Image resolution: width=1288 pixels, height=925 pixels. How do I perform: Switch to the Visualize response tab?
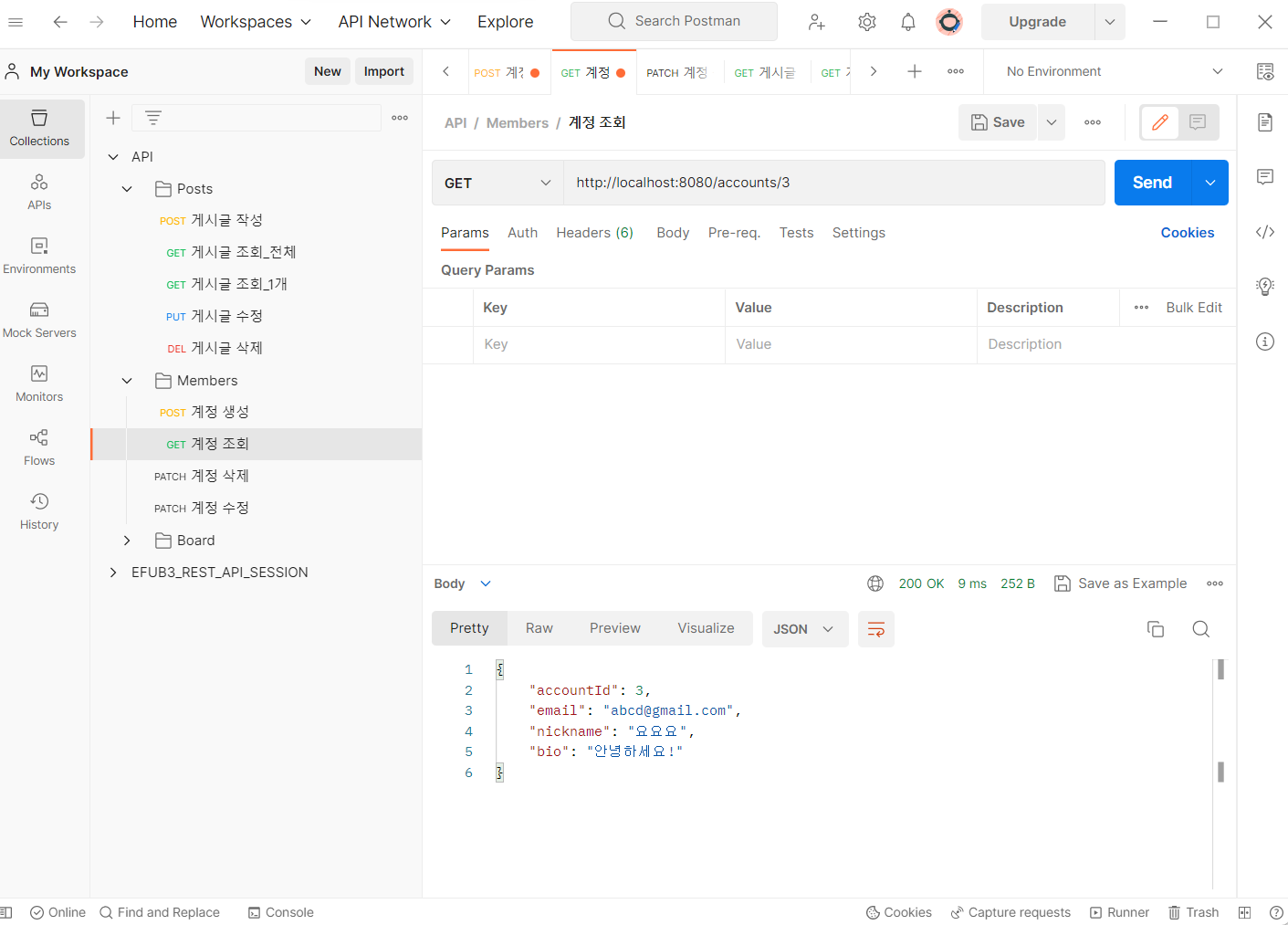[x=706, y=628]
